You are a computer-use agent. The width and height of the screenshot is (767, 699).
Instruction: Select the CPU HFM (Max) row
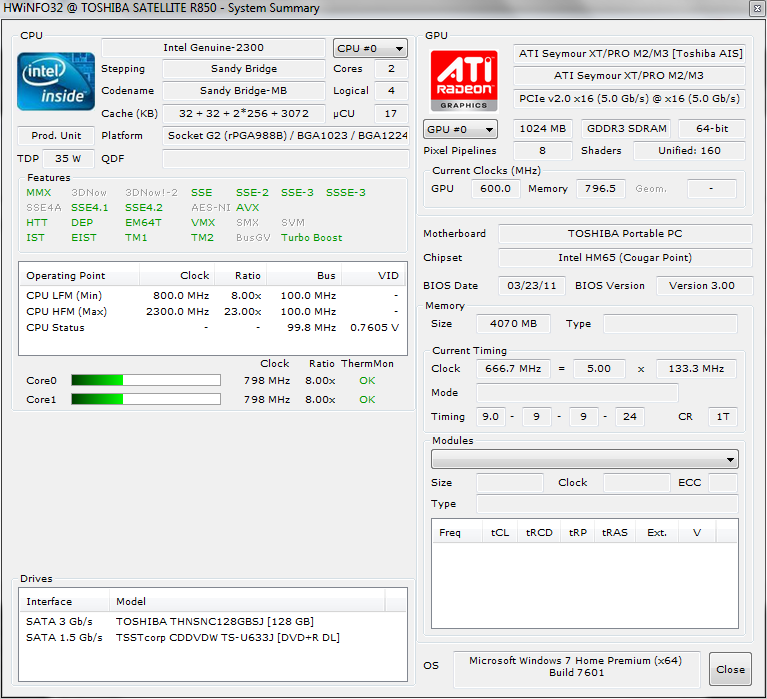tap(213, 312)
